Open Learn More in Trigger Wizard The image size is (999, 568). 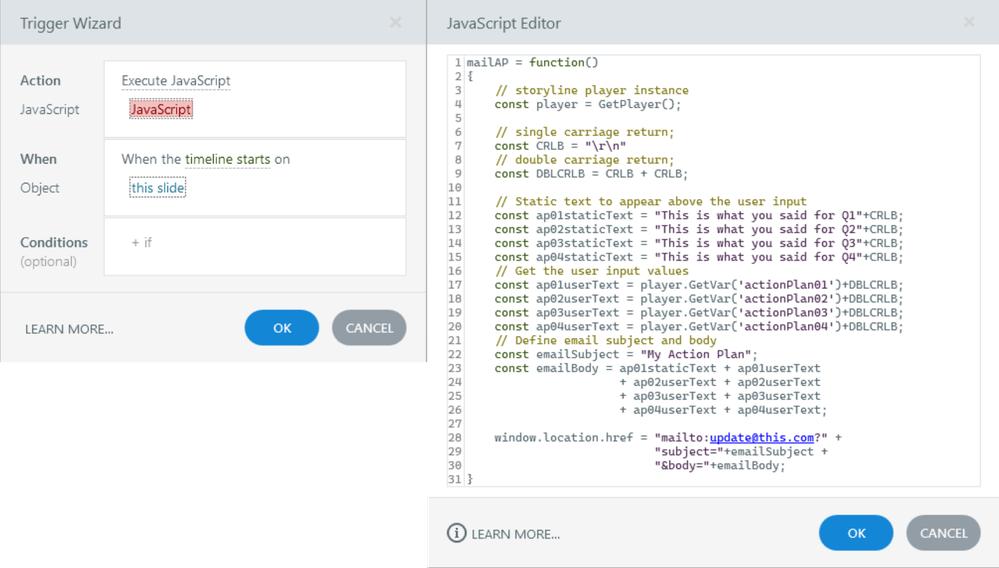(x=69, y=329)
